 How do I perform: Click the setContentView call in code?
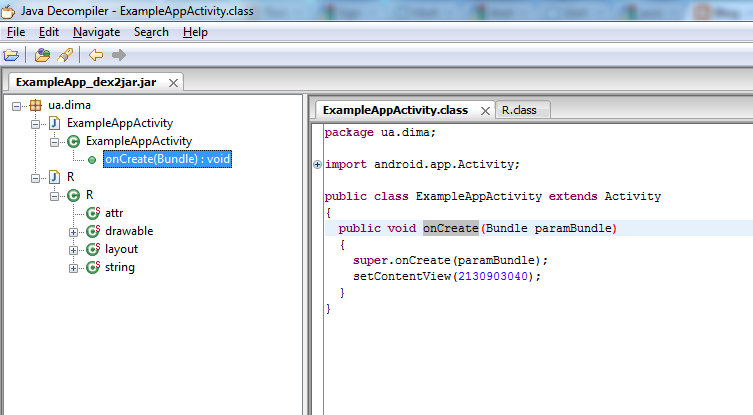click(x=402, y=276)
